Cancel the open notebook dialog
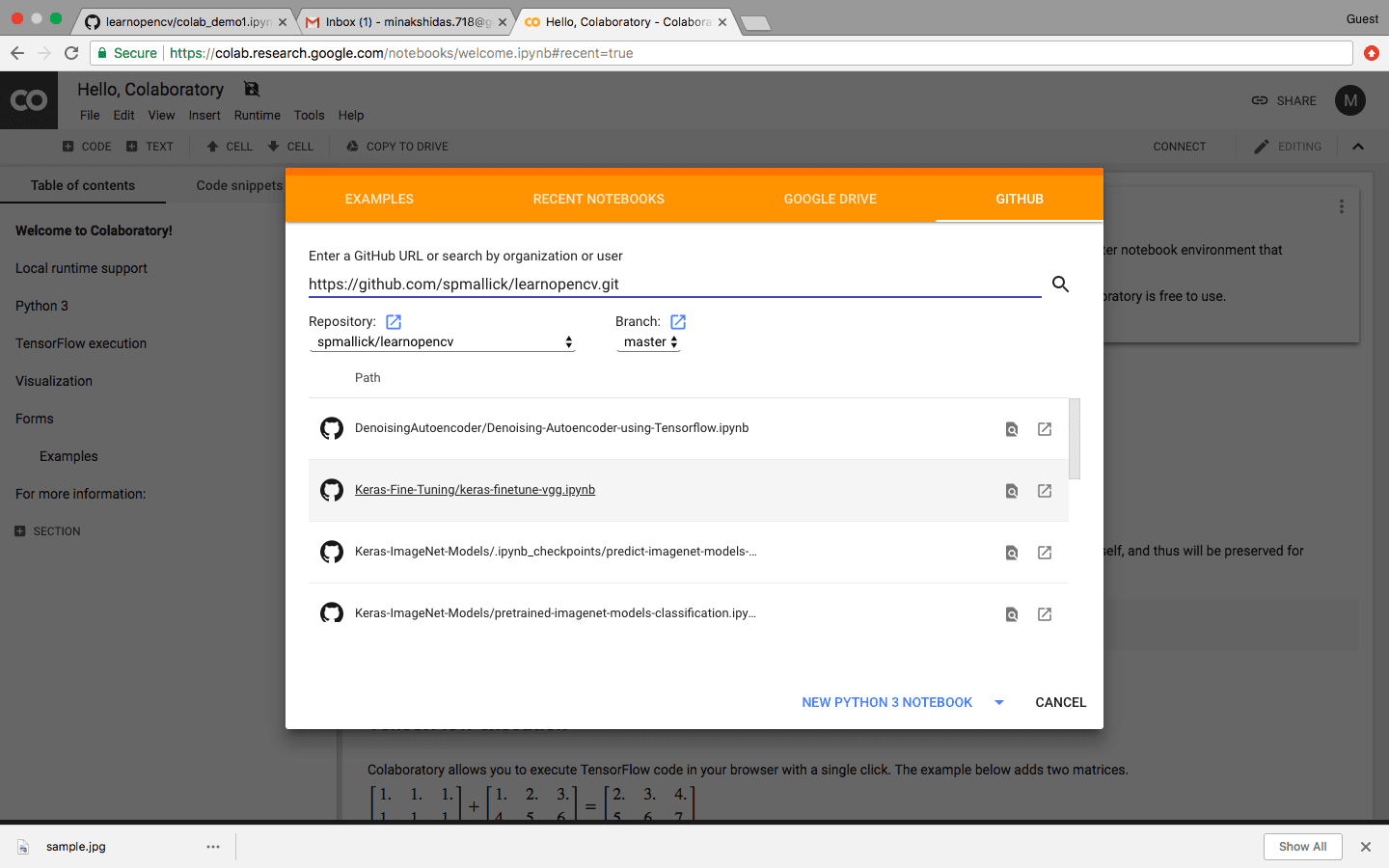1389x868 pixels. tap(1060, 702)
